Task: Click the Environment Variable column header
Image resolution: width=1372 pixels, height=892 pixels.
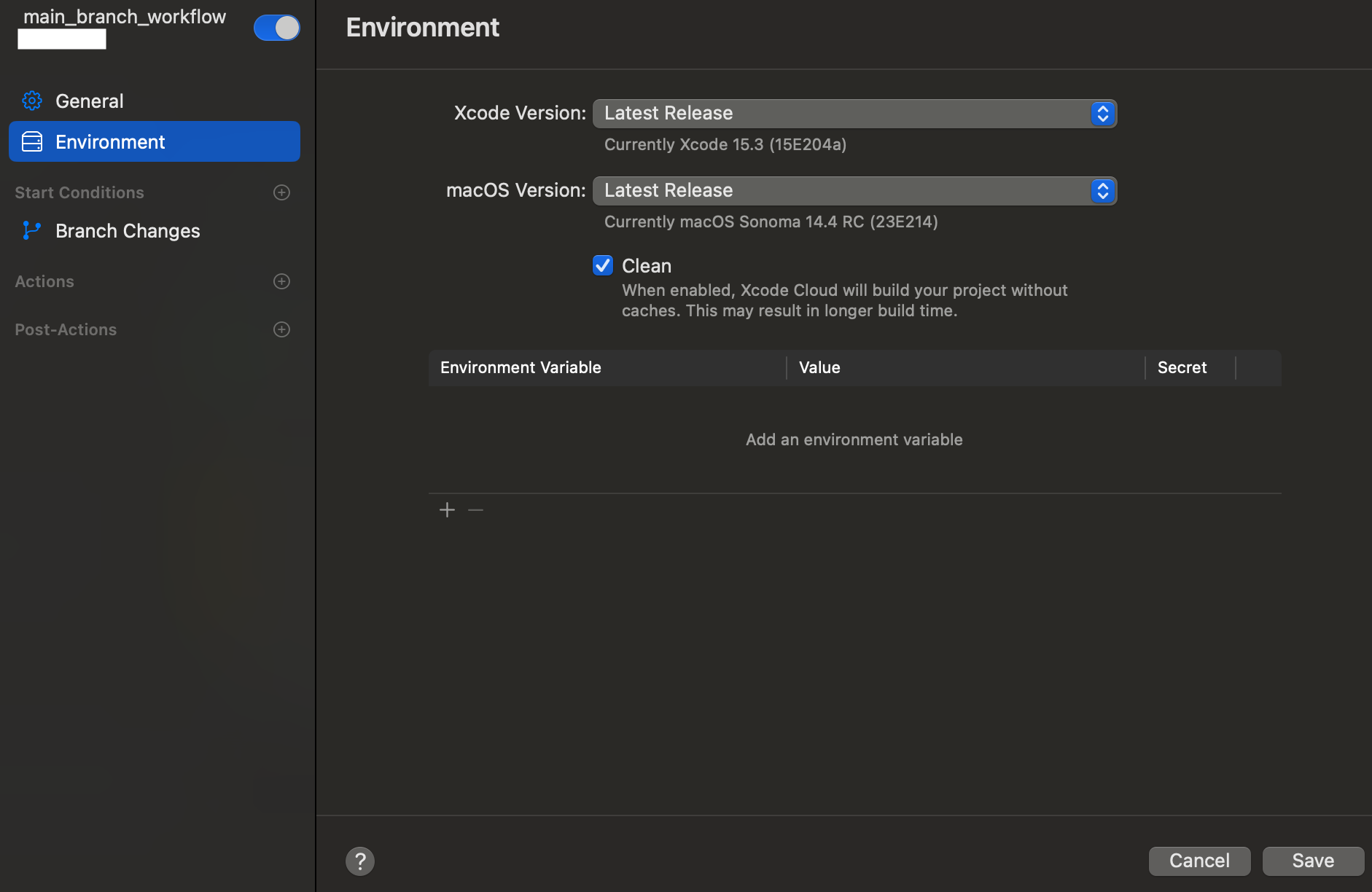Action: [x=607, y=367]
